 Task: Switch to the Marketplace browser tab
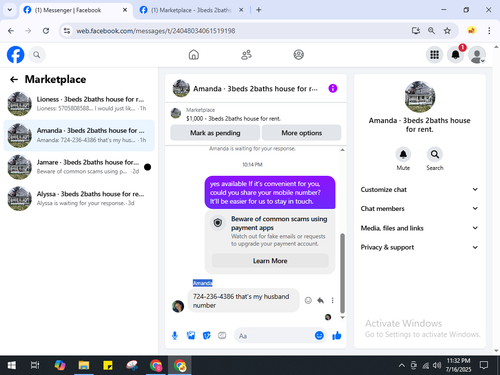(191, 10)
